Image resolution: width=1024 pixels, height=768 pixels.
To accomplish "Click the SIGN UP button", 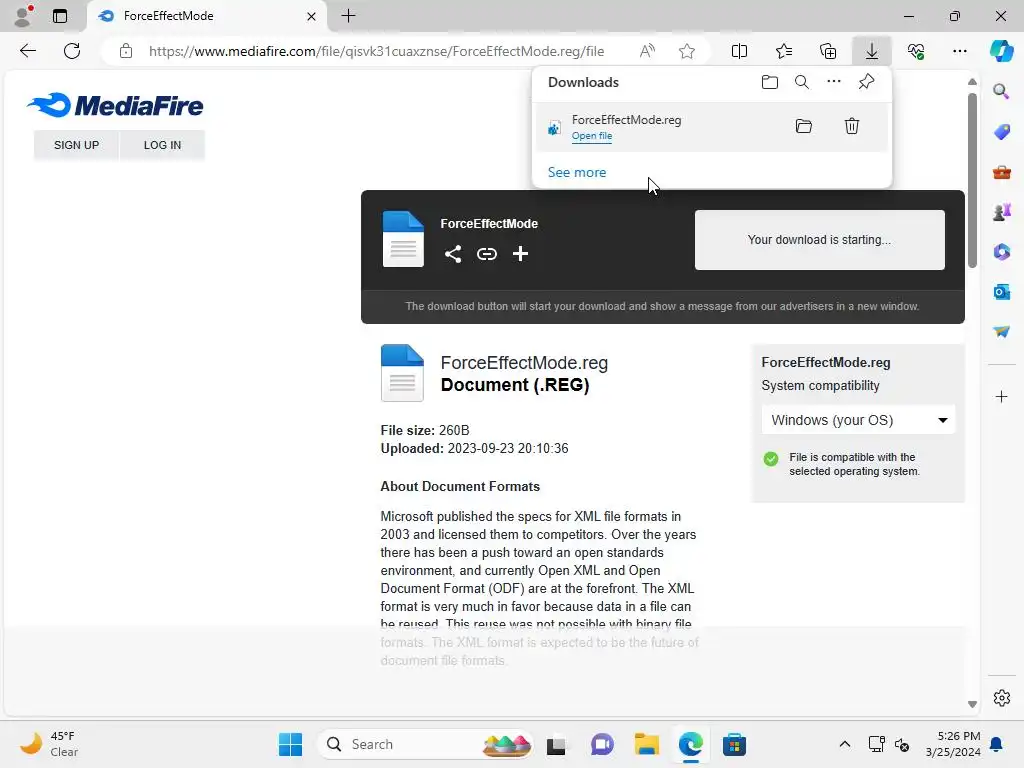I will [76, 145].
